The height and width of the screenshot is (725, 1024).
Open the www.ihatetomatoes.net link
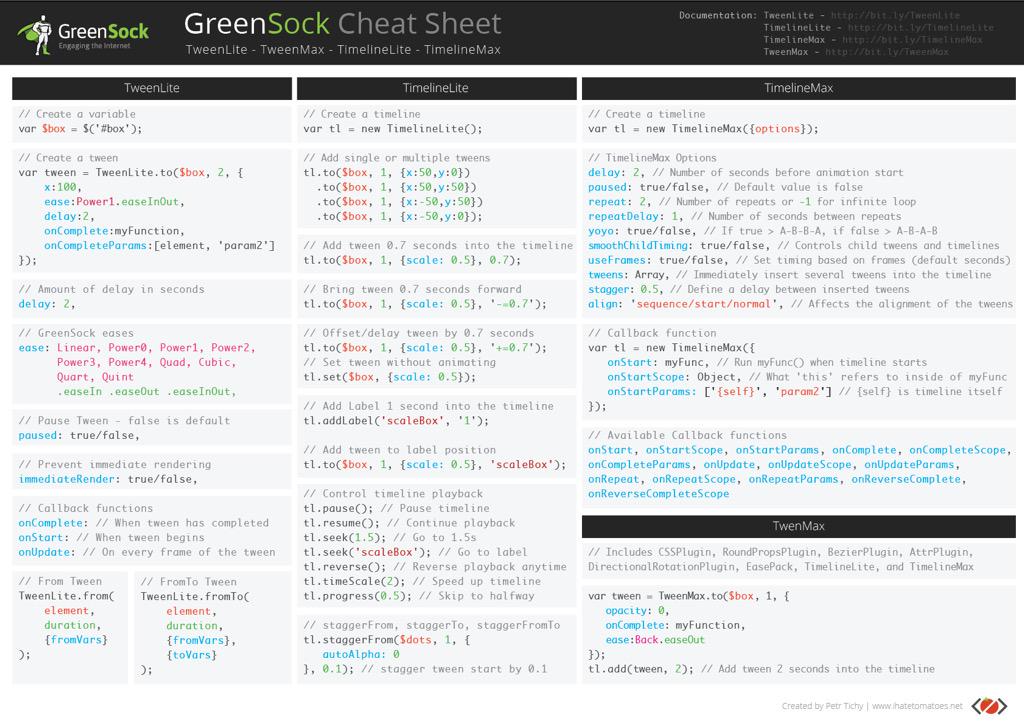(917, 706)
